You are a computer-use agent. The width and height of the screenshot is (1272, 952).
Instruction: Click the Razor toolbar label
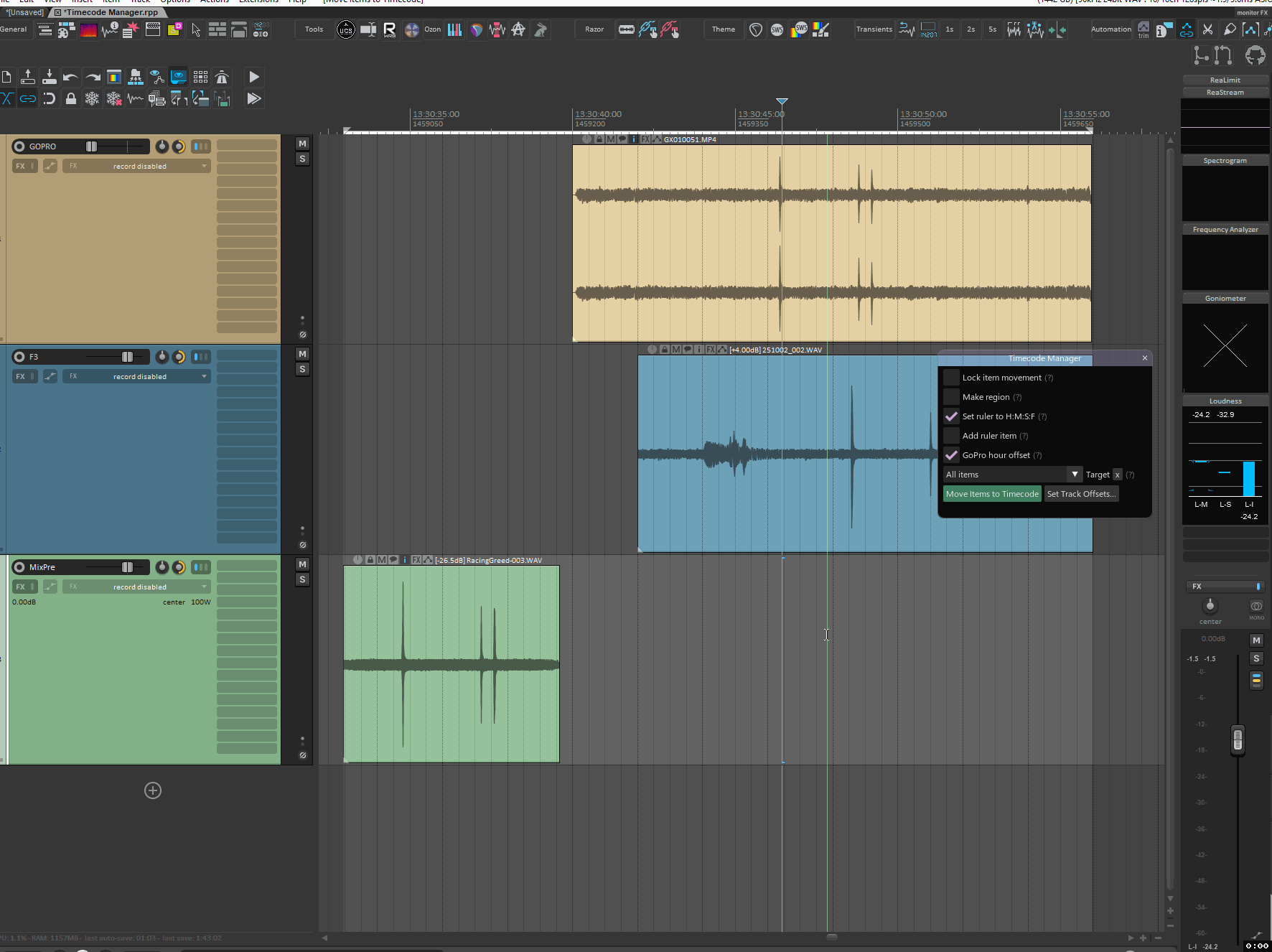(594, 29)
